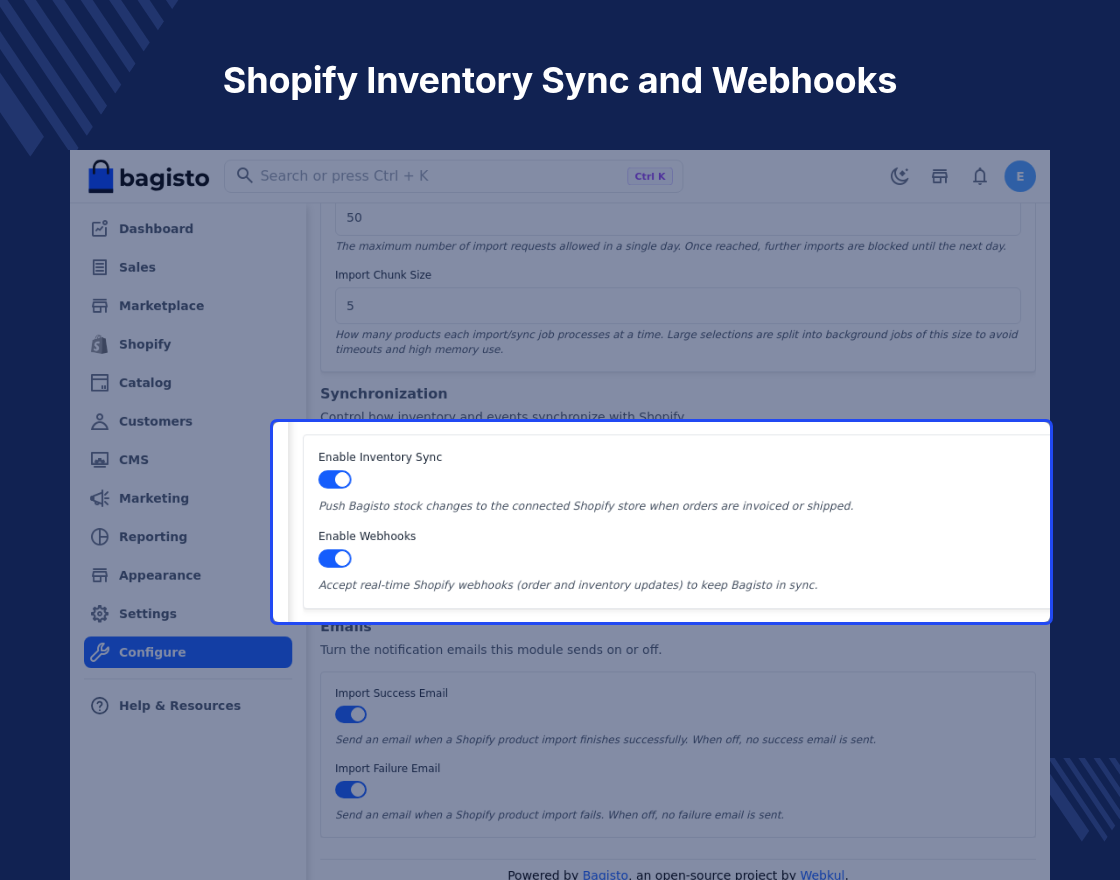The width and height of the screenshot is (1120, 880).
Task: Click the Sales sidebar icon
Action: (x=99, y=267)
